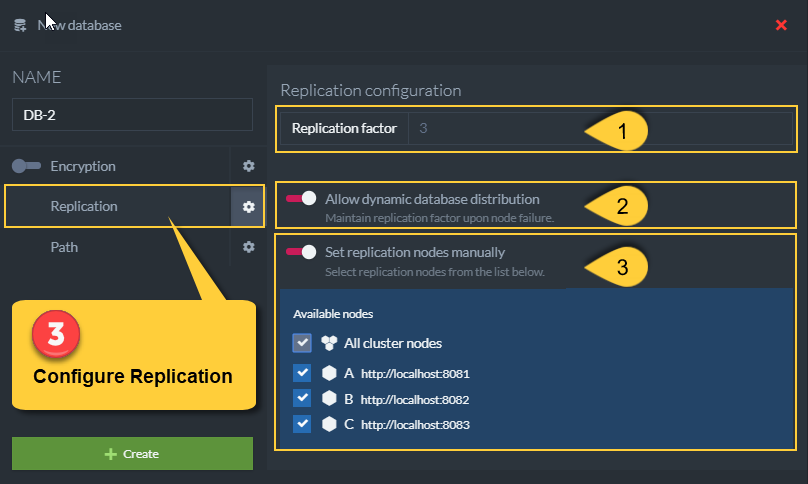808x484 pixels.
Task: Toggle the All cluster nodes checkbox
Action: [302, 343]
